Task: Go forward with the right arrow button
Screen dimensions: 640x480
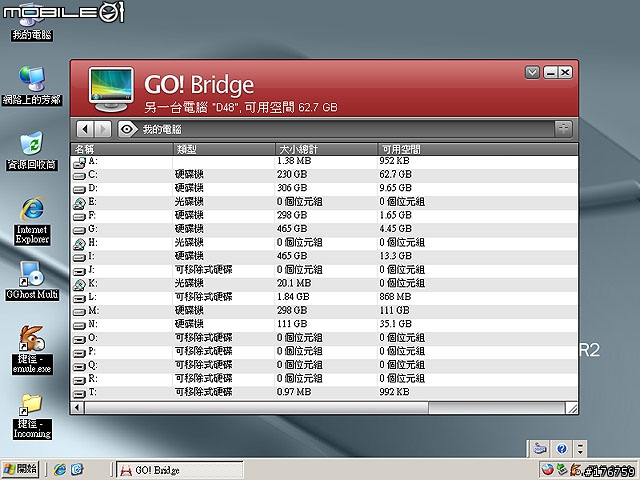Action: click(x=103, y=130)
